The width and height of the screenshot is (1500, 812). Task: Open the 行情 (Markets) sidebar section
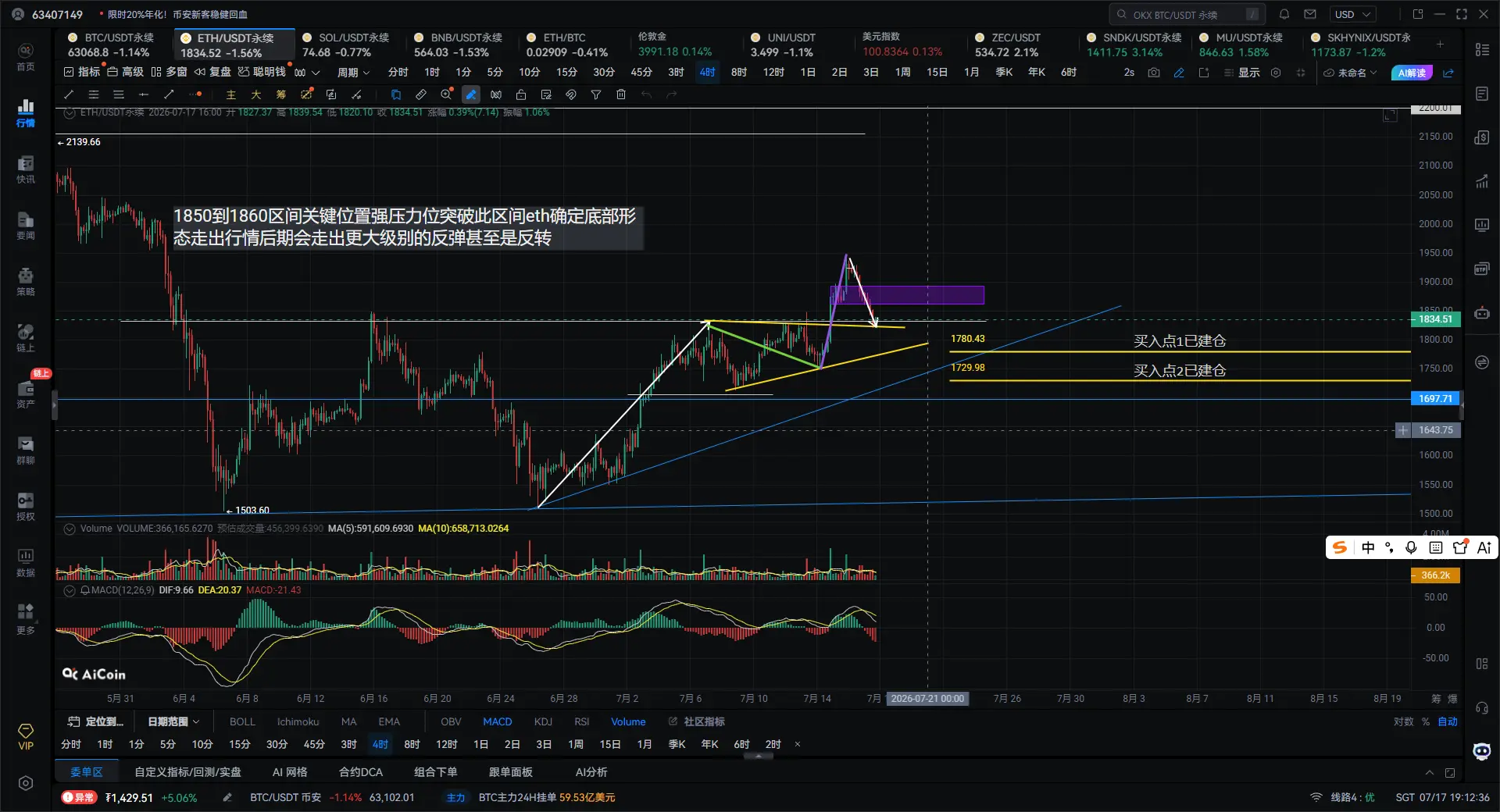(x=26, y=113)
